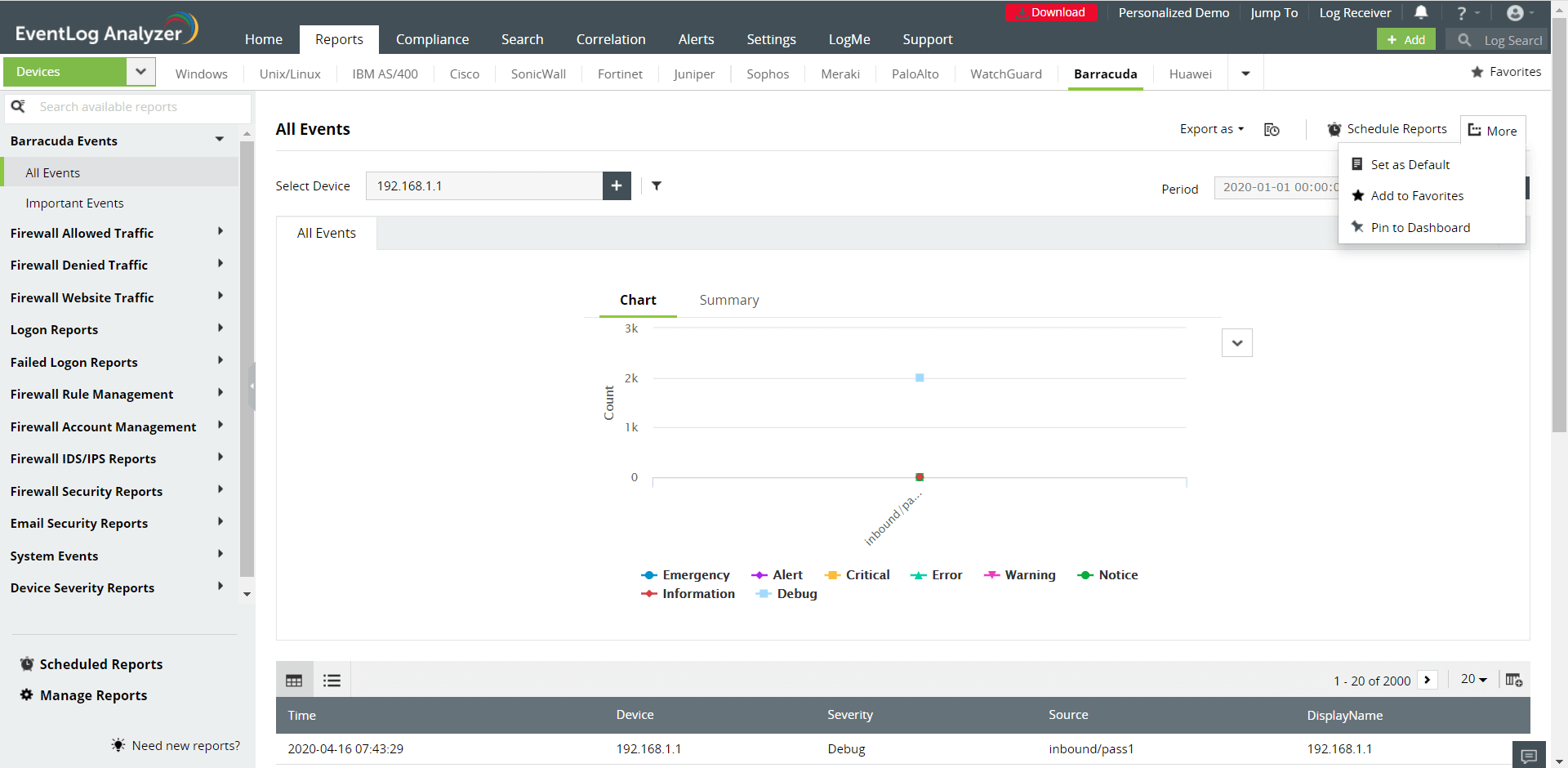This screenshot has height=768, width=1568.
Task: Switch to the Summary tab
Action: coord(729,300)
